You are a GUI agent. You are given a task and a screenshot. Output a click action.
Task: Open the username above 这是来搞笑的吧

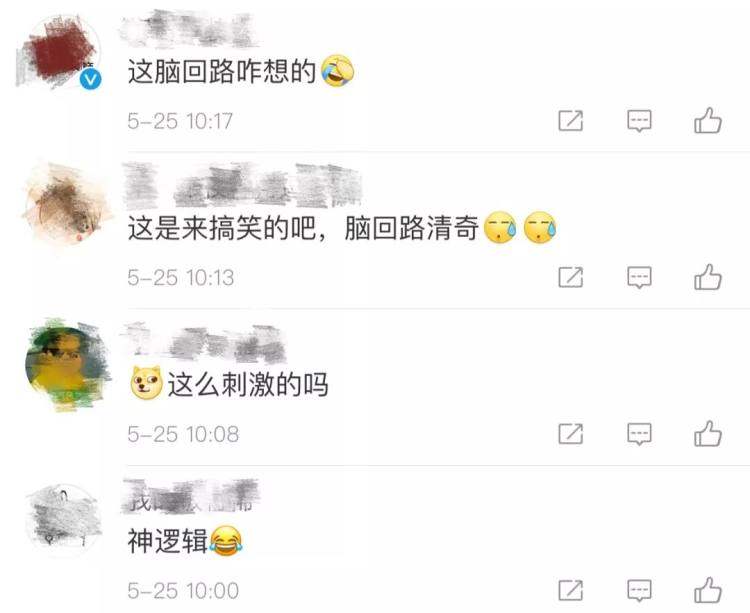pos(243,185)
